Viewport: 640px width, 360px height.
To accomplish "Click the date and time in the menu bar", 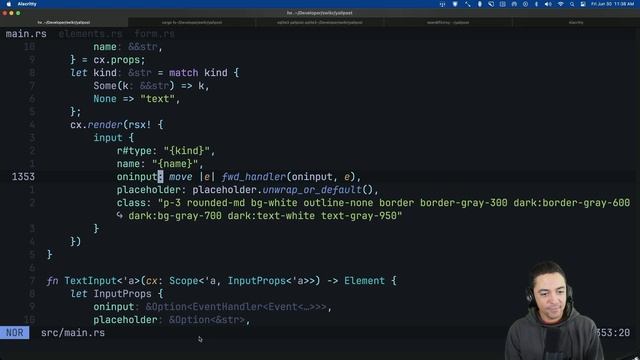I will (x=612, y=4).
